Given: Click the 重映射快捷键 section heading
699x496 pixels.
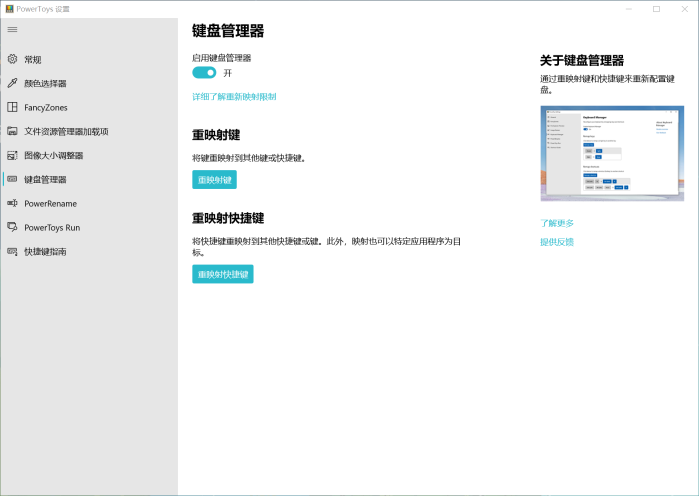Looking at the screenshot, I should point(228,218).
